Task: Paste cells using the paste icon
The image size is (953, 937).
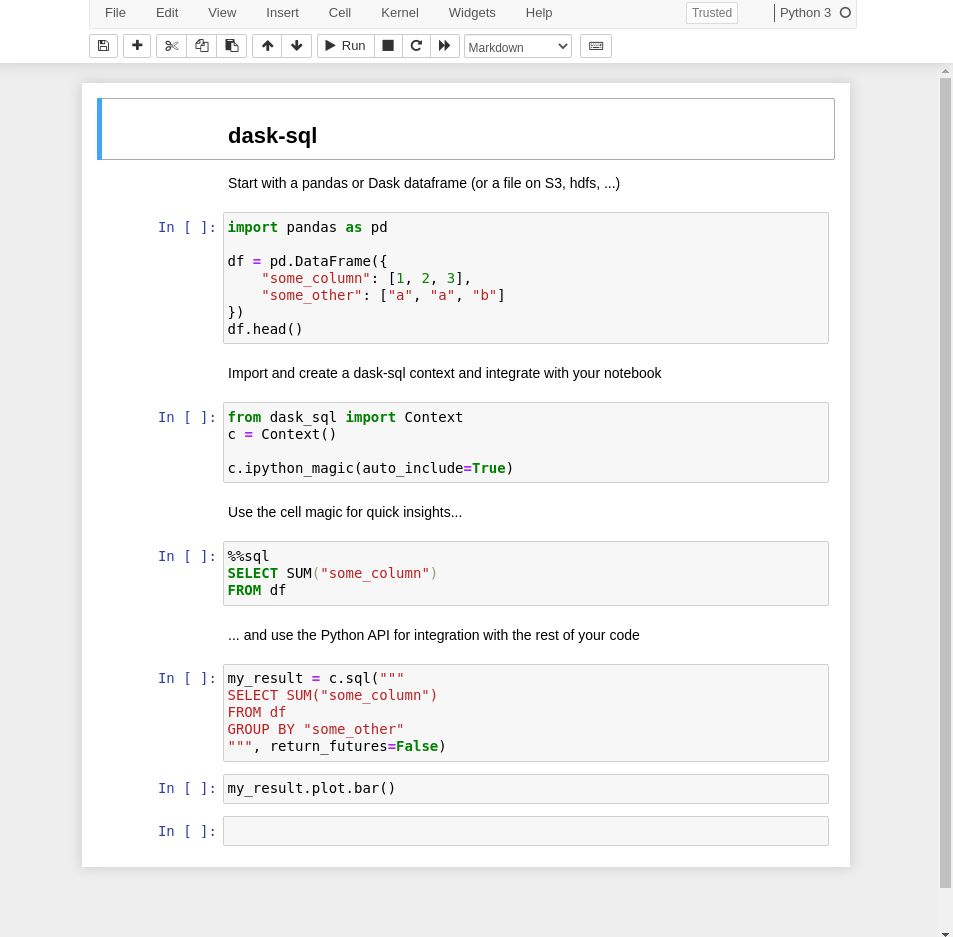Action: click(x=231, y=46)
